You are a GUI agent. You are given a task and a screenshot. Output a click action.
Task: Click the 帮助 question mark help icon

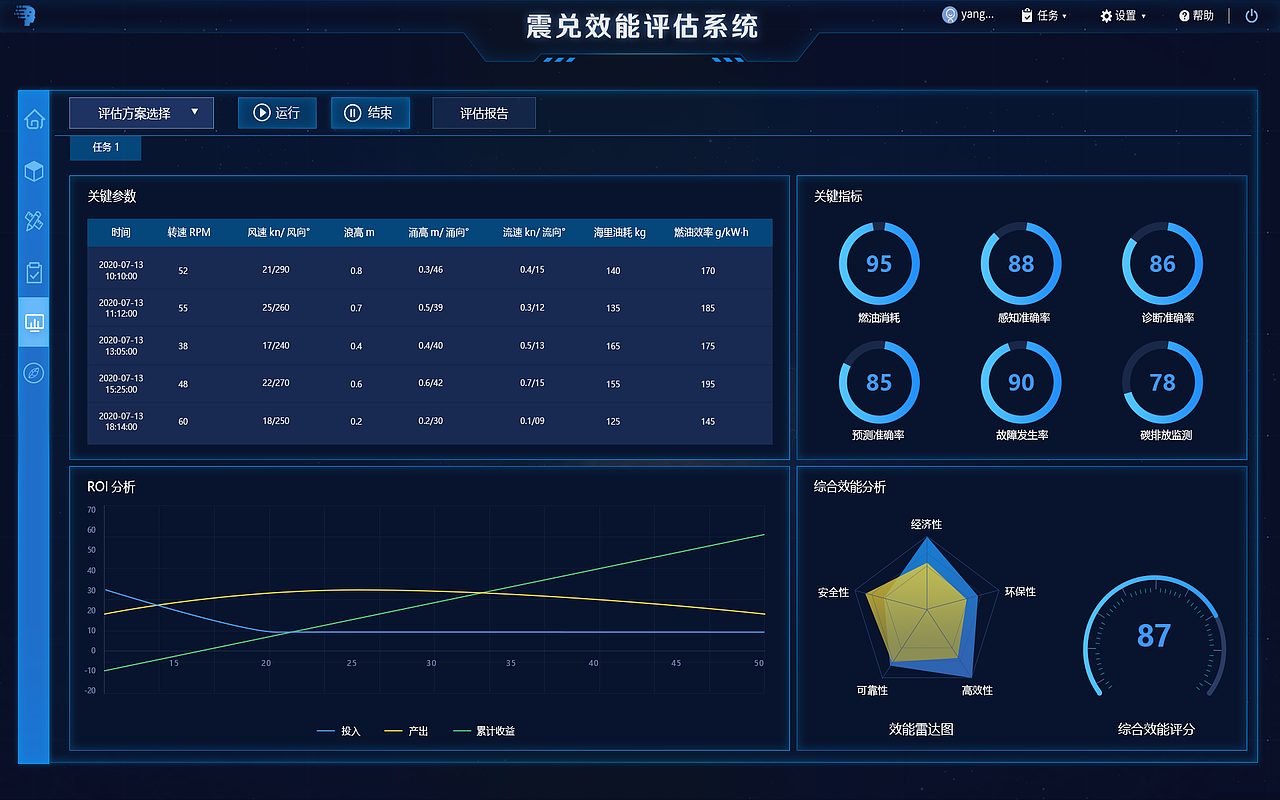pos(1184,16)
